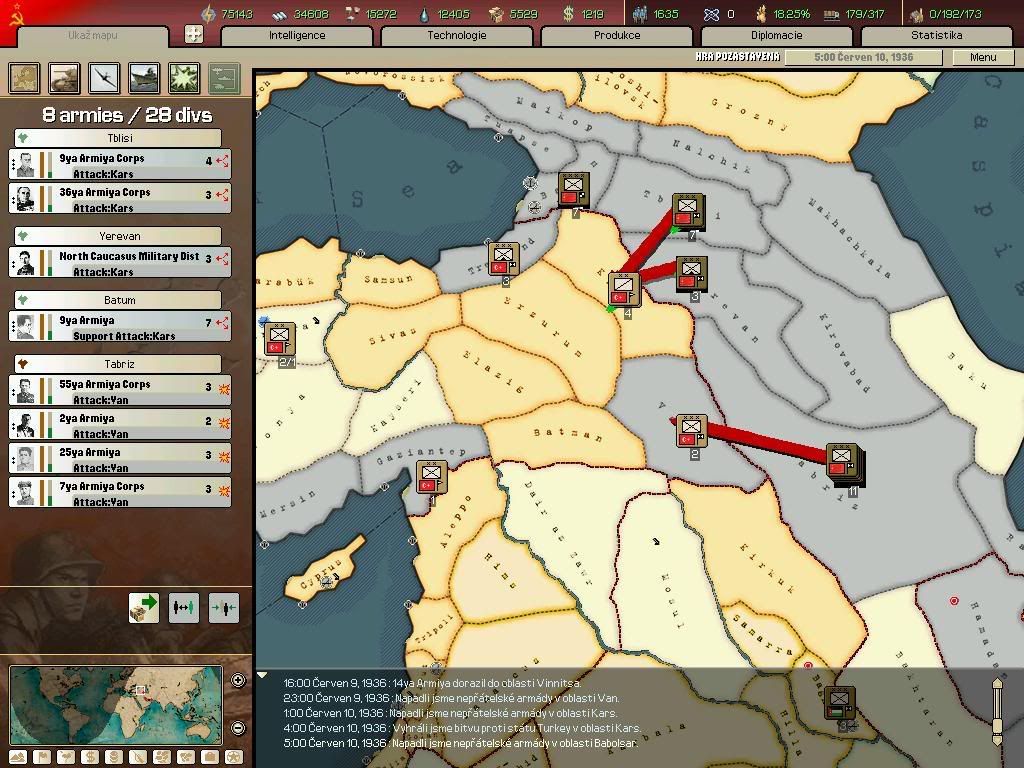Open the game Menu button
Image resolution: width=1024 pixels, height=768 pixels.
coord(983,57)
